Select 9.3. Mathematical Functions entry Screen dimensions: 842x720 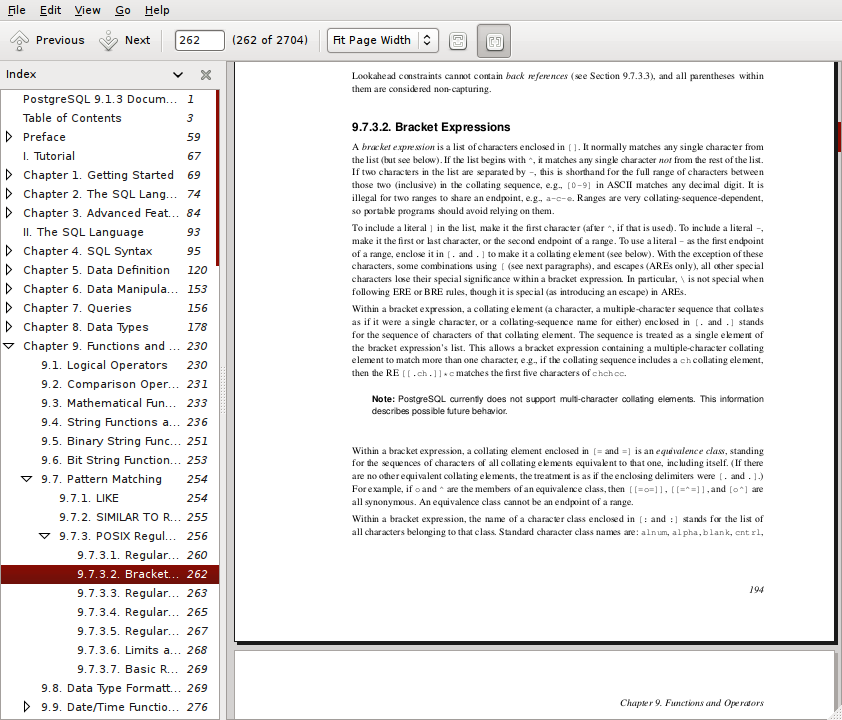(110, 403)
